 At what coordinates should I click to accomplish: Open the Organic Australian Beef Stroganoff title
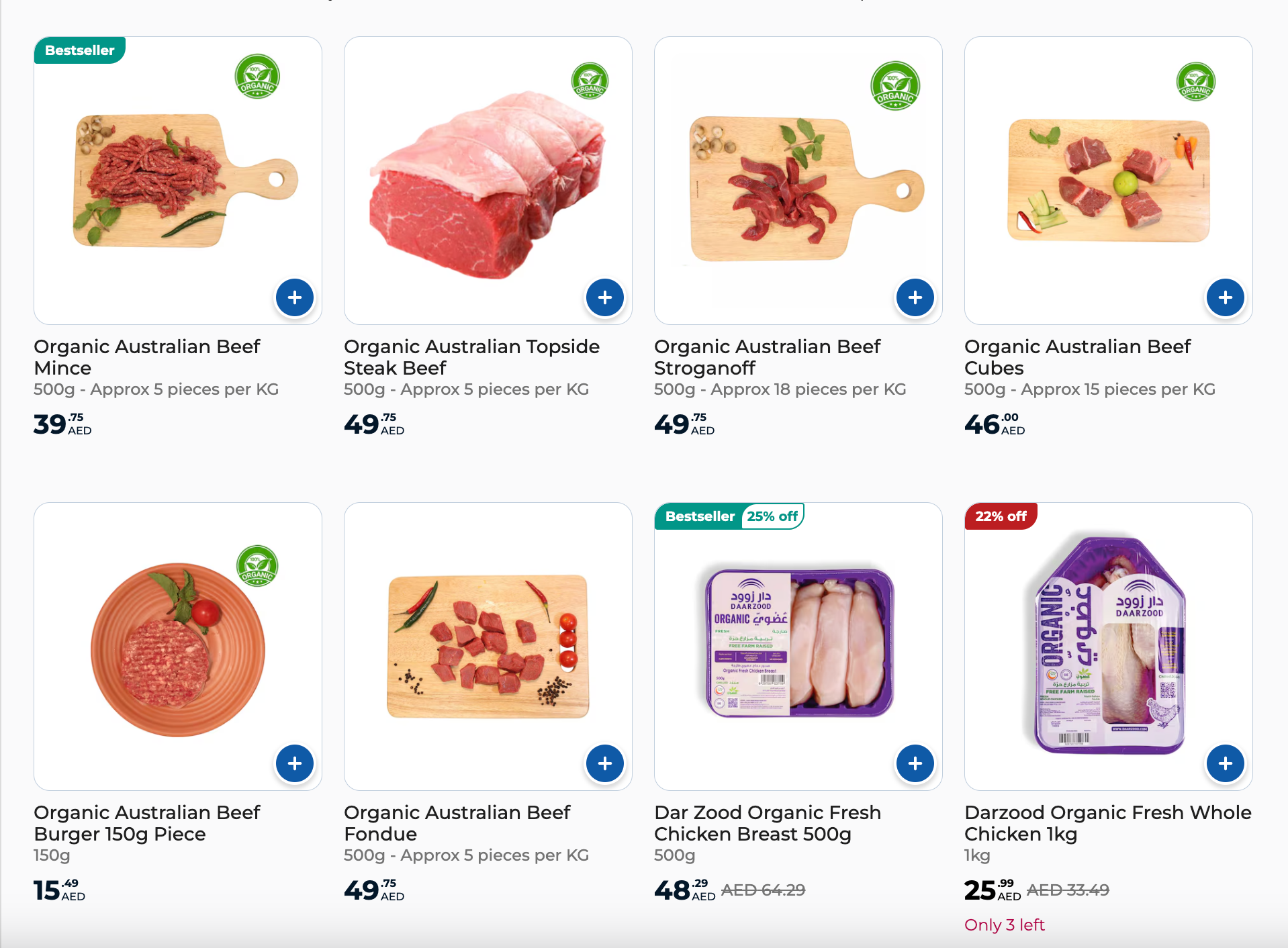pos(767,357)
